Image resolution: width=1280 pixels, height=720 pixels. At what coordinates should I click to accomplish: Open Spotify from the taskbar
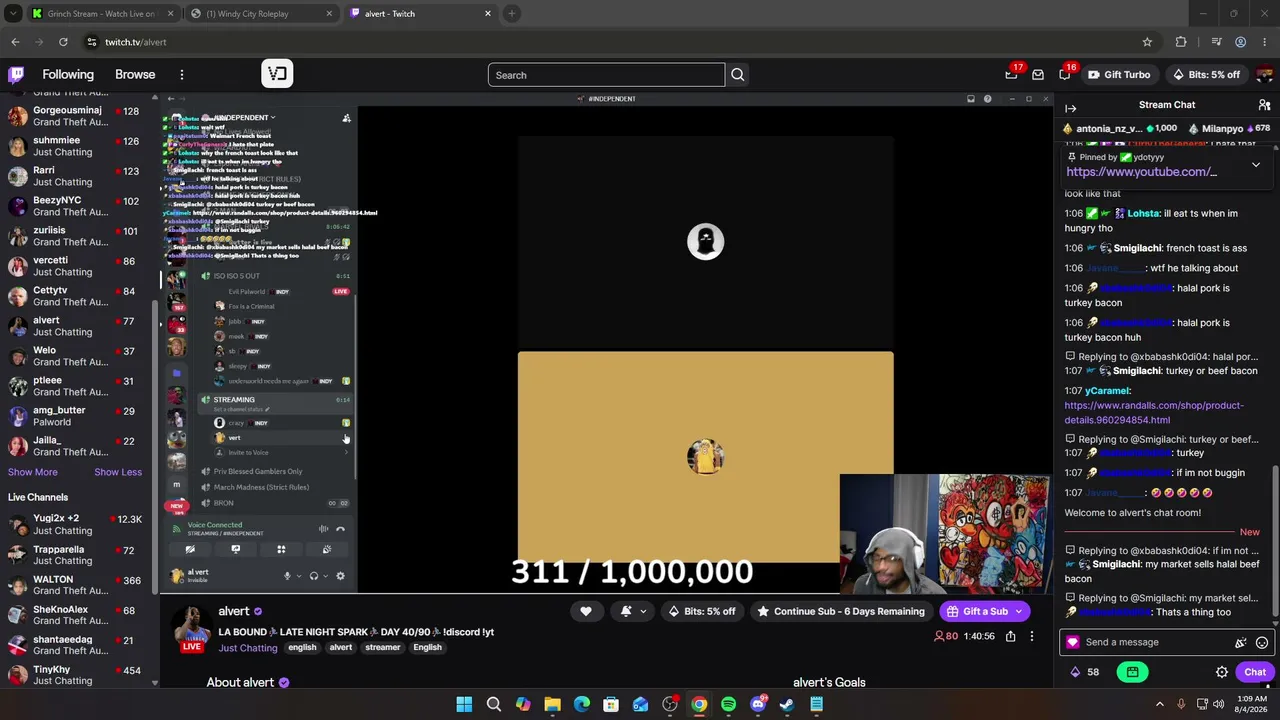coord(728,704)
